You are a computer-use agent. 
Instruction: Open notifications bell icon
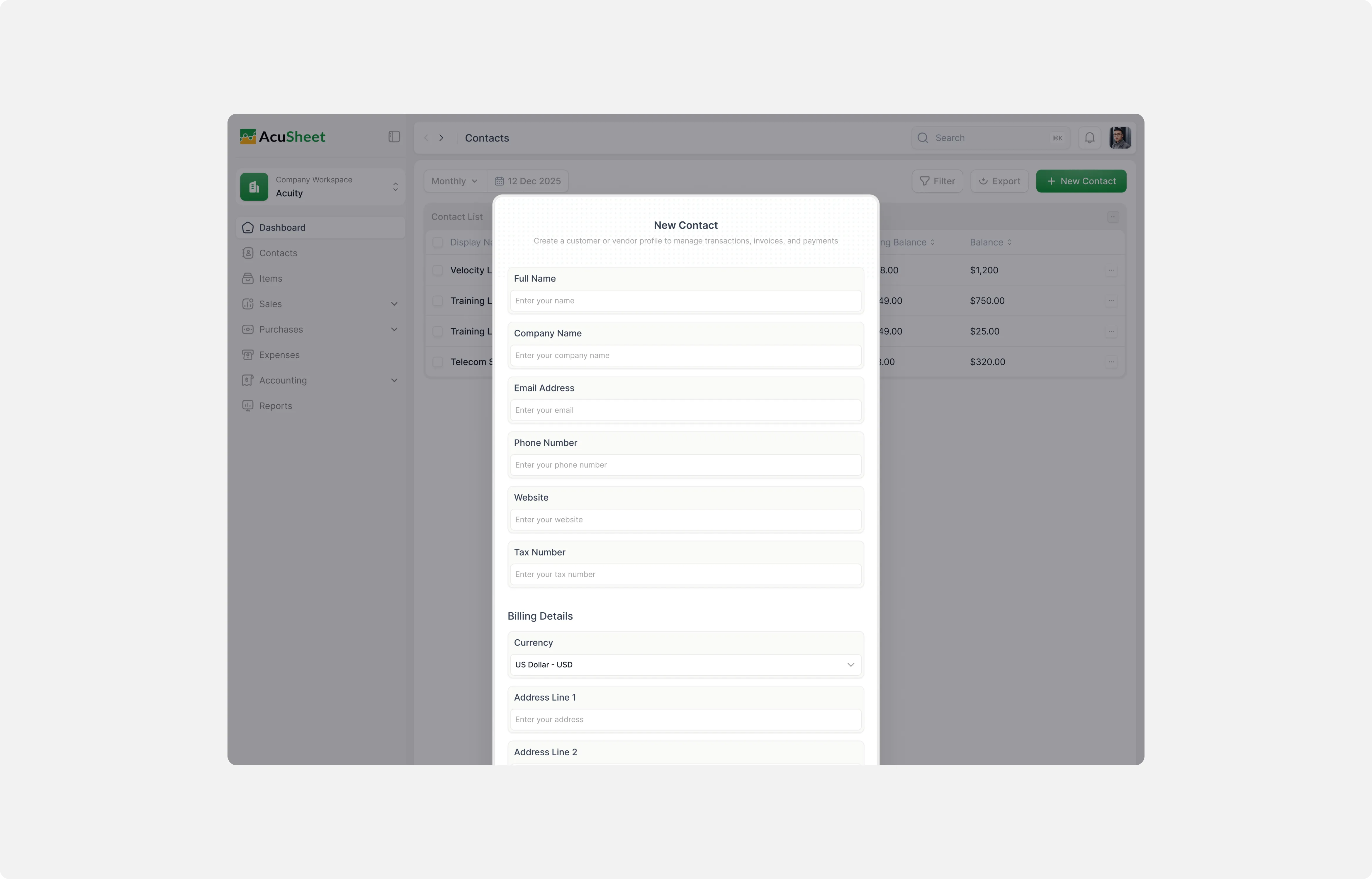point(1089,138)
